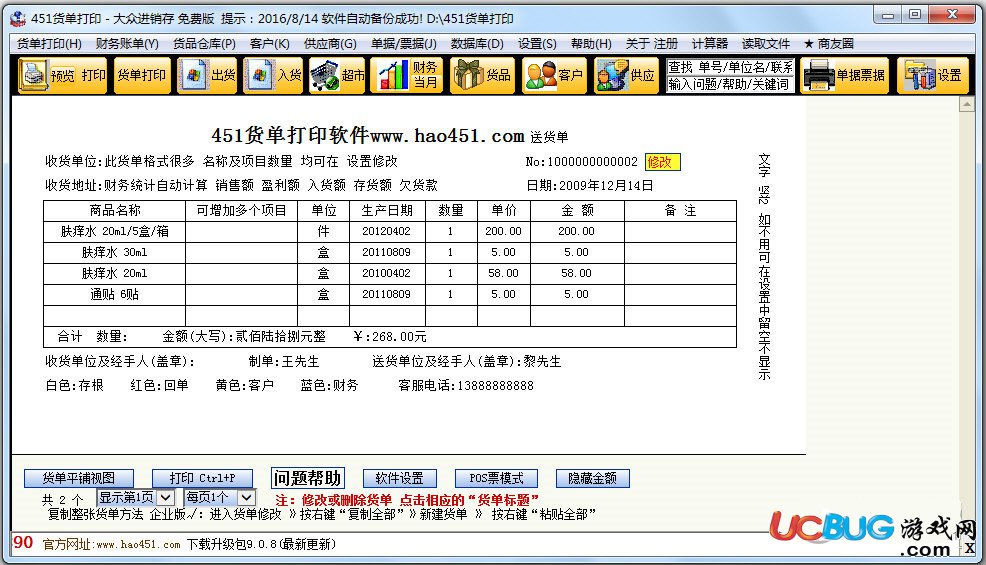Image resolution: width=986 pixels, height=565 pixels.
Task: Open 单据/票据(J) menu
Action: 404,43
